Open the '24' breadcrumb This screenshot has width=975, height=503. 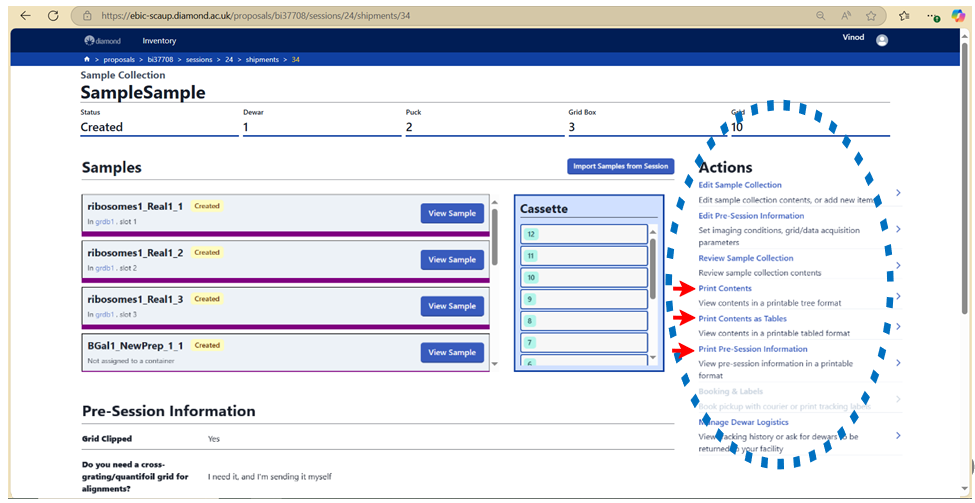229,60
